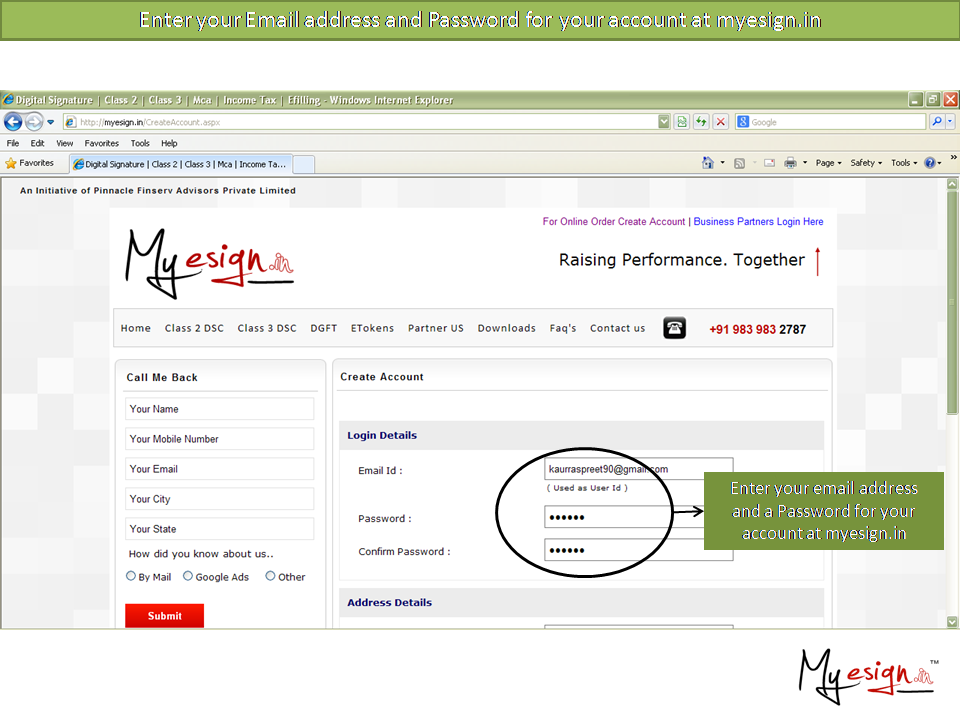This screenshot has height=720, width=960.
Task: Click the search magnifier icon
Action: click(936, 122)
